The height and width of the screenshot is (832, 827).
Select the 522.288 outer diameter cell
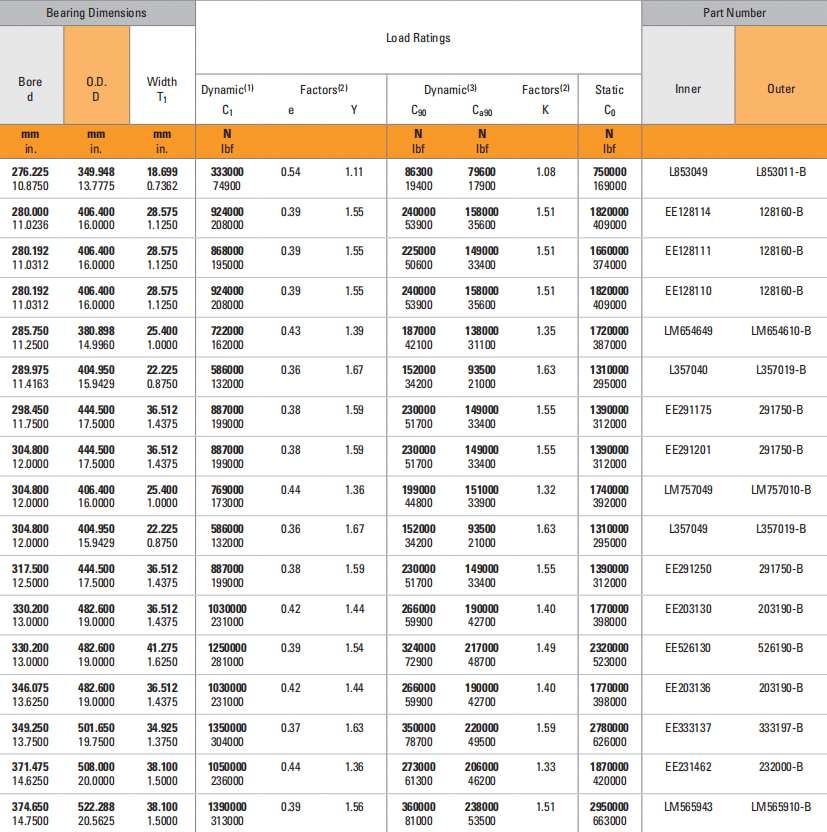[96, 806]
